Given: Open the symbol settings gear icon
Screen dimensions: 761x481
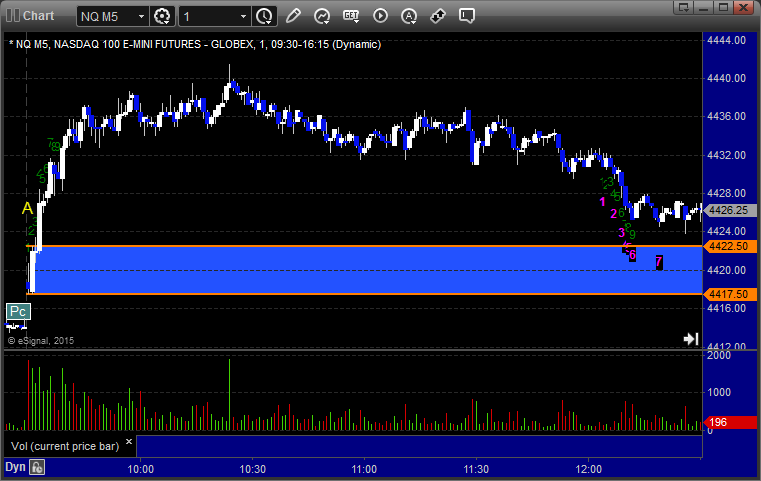Looking at the screenshot, I should 162,16.
